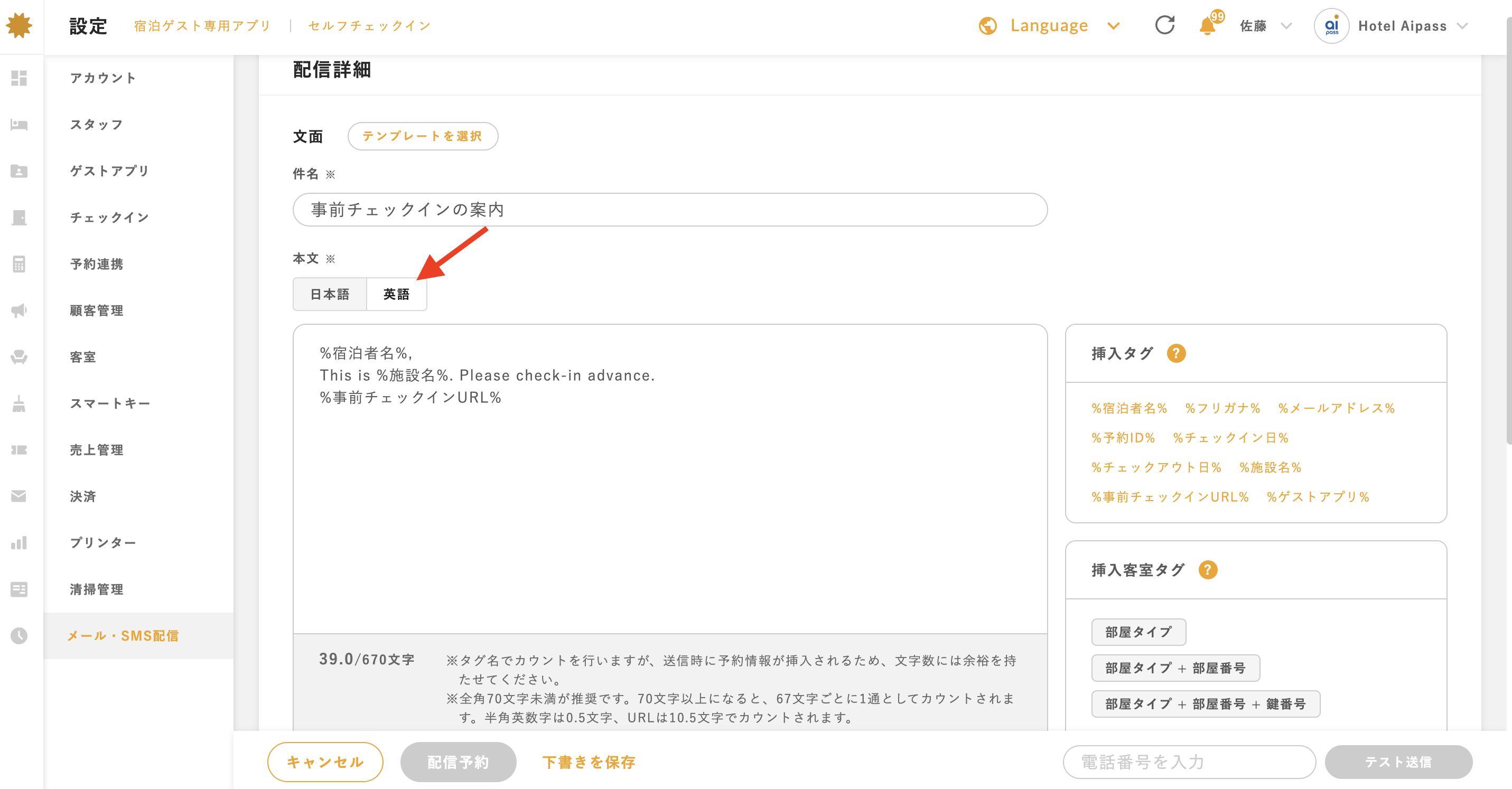Image resolution: width=1512 pixels, height=789 pixels.
Task: Expand the 佐藤 user dropdown chevron
Action: [x=1286, y=26]
